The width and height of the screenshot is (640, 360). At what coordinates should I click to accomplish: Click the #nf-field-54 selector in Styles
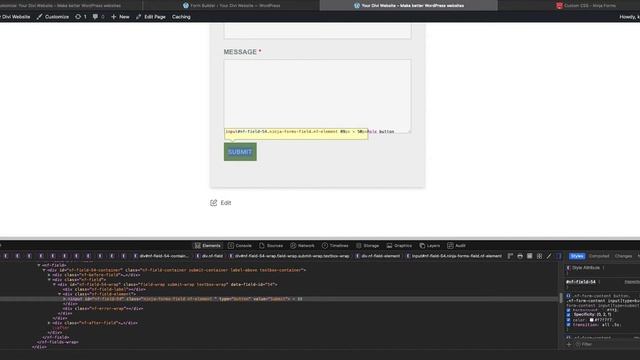580,282
